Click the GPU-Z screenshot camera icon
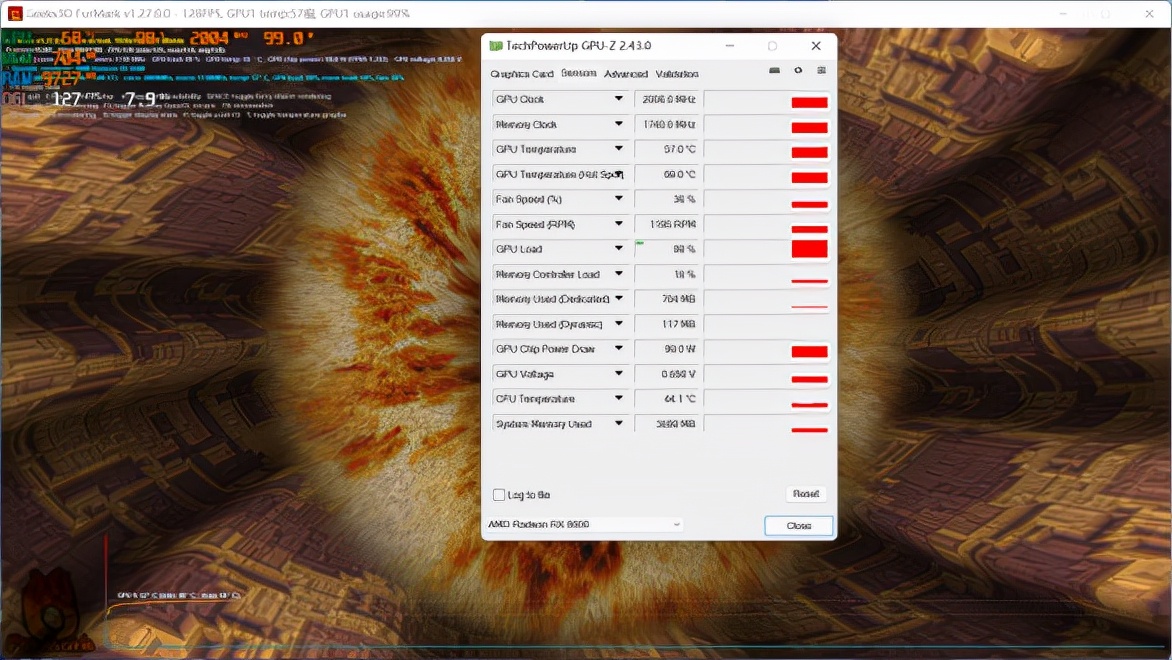 (774, 70)
